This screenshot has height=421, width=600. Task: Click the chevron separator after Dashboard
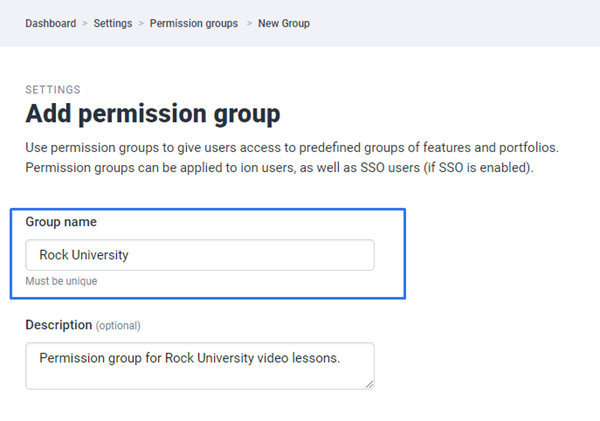point(85,23)
